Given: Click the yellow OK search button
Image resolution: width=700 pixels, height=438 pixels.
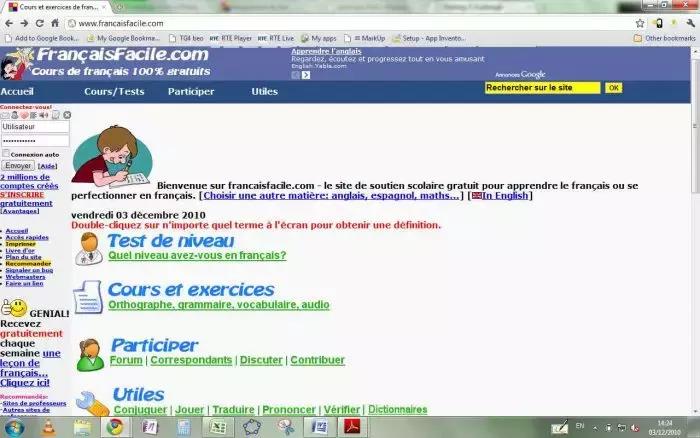Looking at the screenshot, I should click(613, 88).
